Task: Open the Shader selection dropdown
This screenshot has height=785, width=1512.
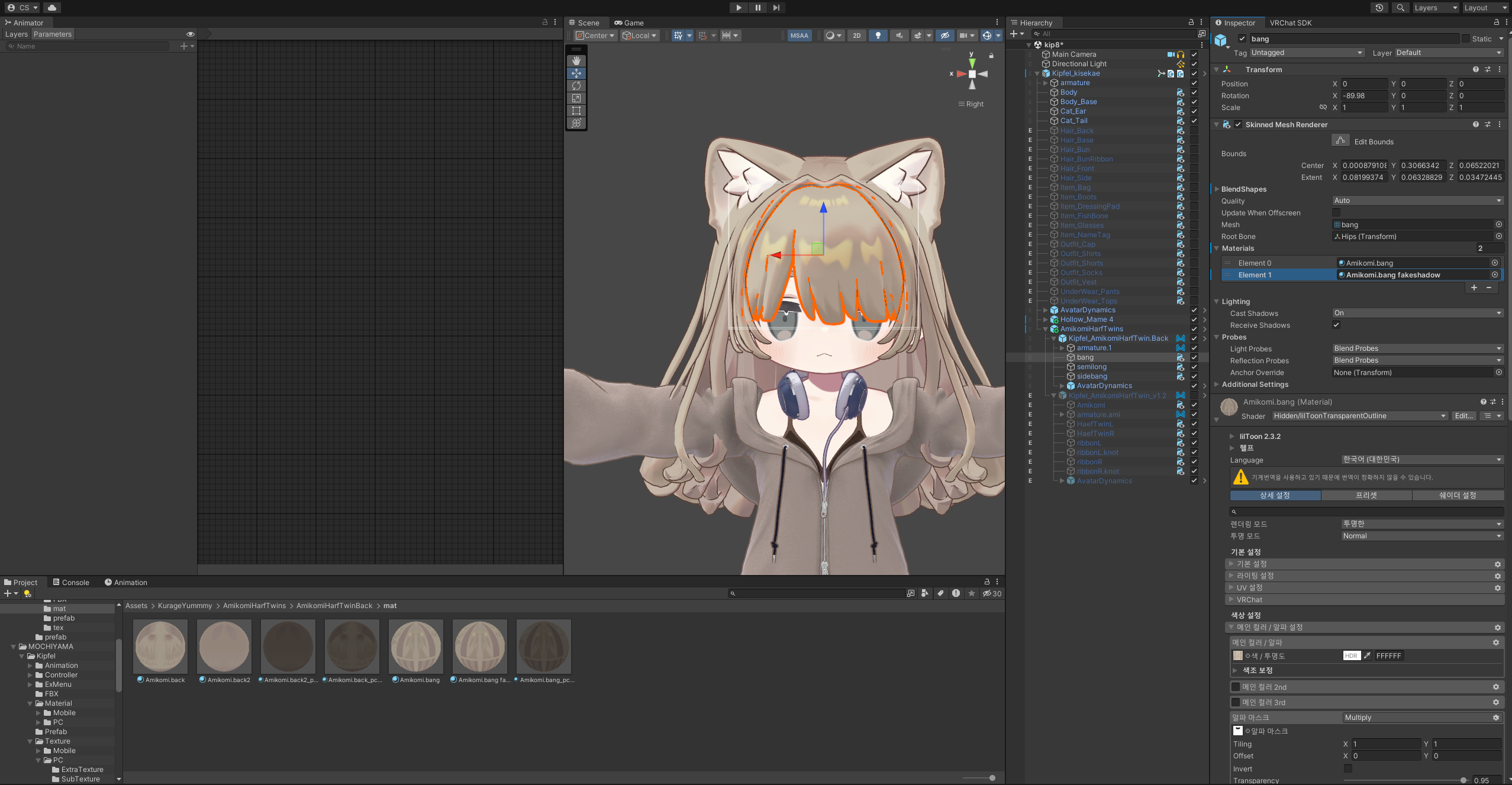Action: click(1359, 416)
